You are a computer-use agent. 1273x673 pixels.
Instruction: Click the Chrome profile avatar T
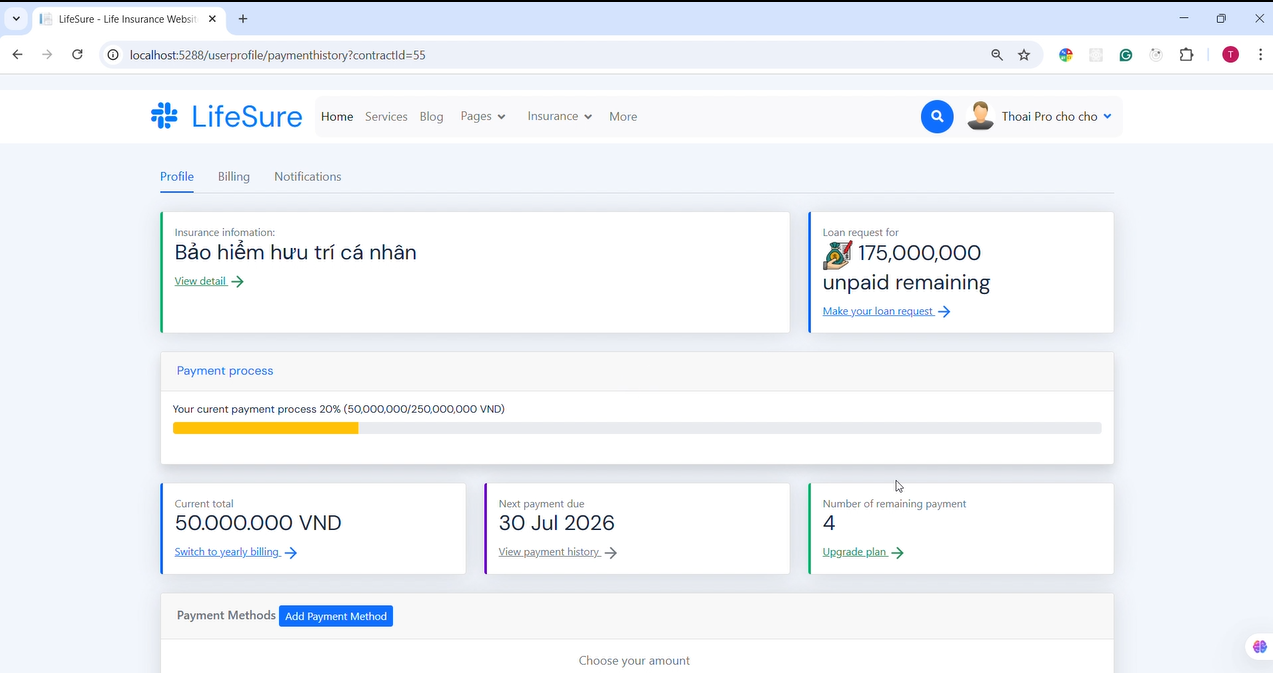1230,55
